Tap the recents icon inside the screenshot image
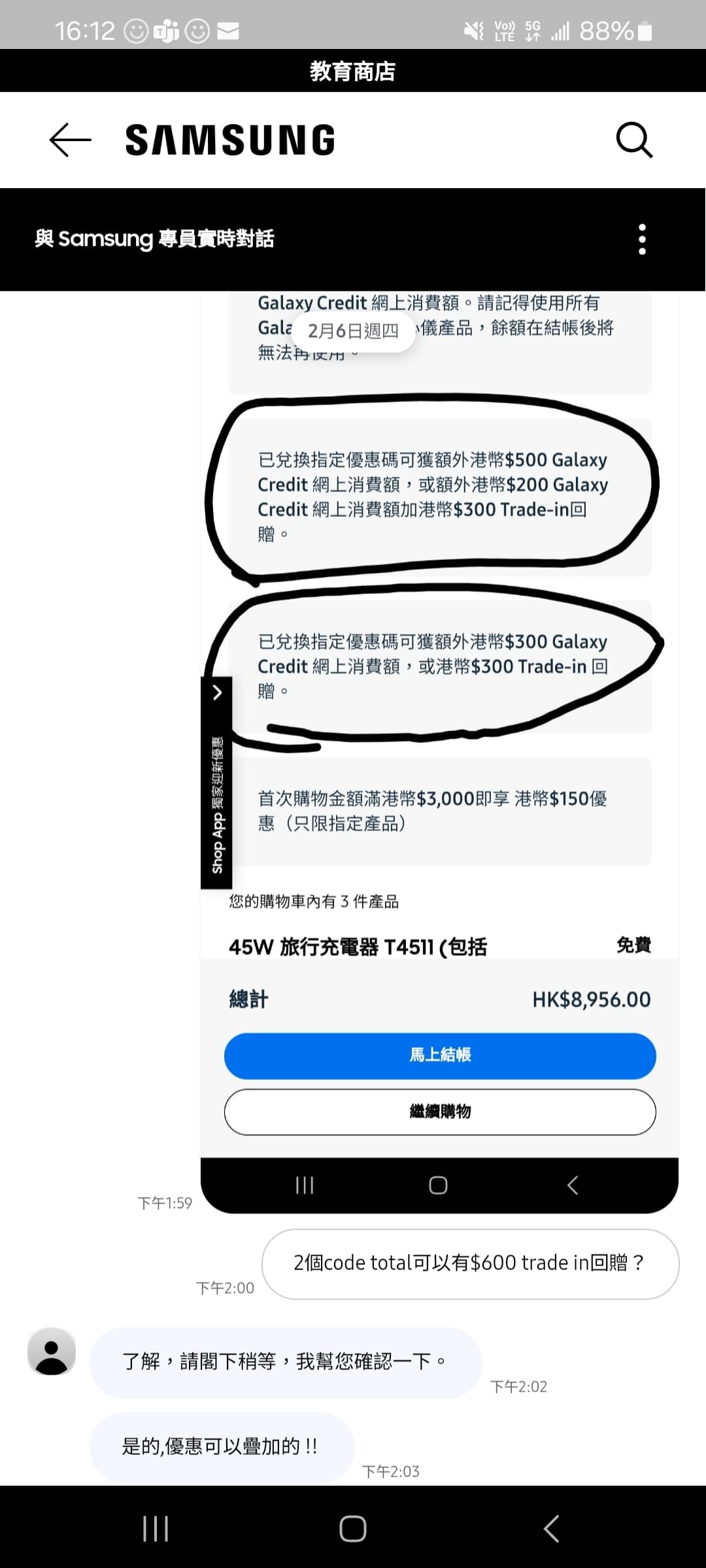706x1568 pixels. click(x=305, y=1185)
